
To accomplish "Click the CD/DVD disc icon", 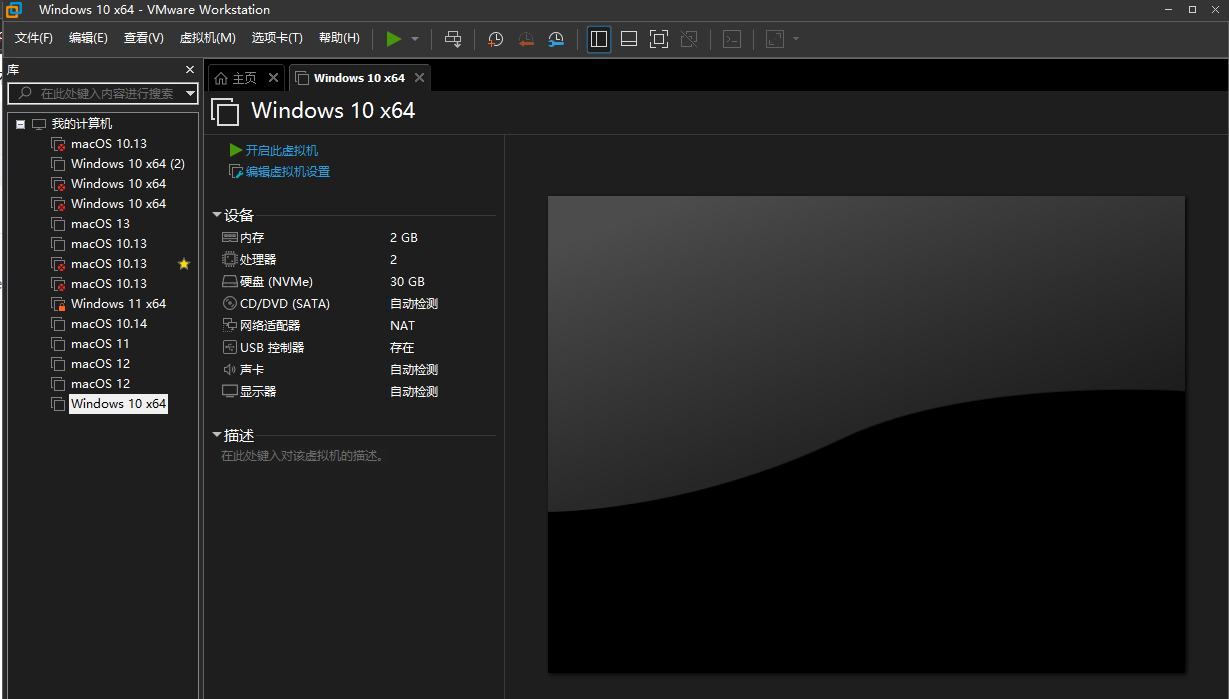I will (230, 304).
